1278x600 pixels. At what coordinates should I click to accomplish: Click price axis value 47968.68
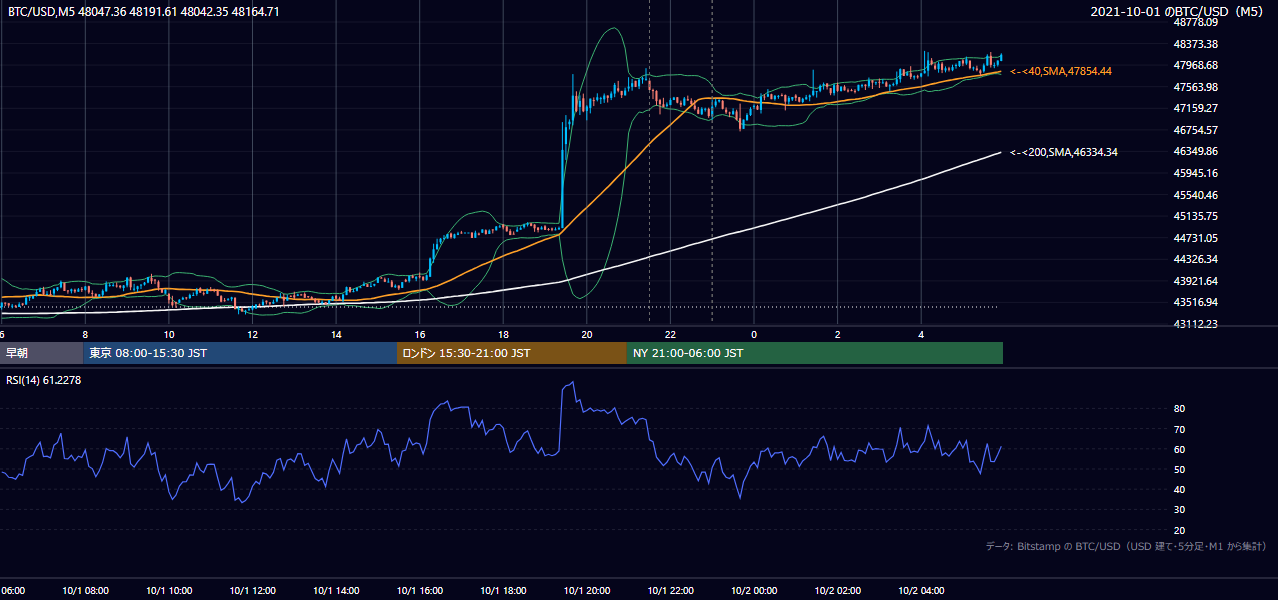coord(1195,65)
